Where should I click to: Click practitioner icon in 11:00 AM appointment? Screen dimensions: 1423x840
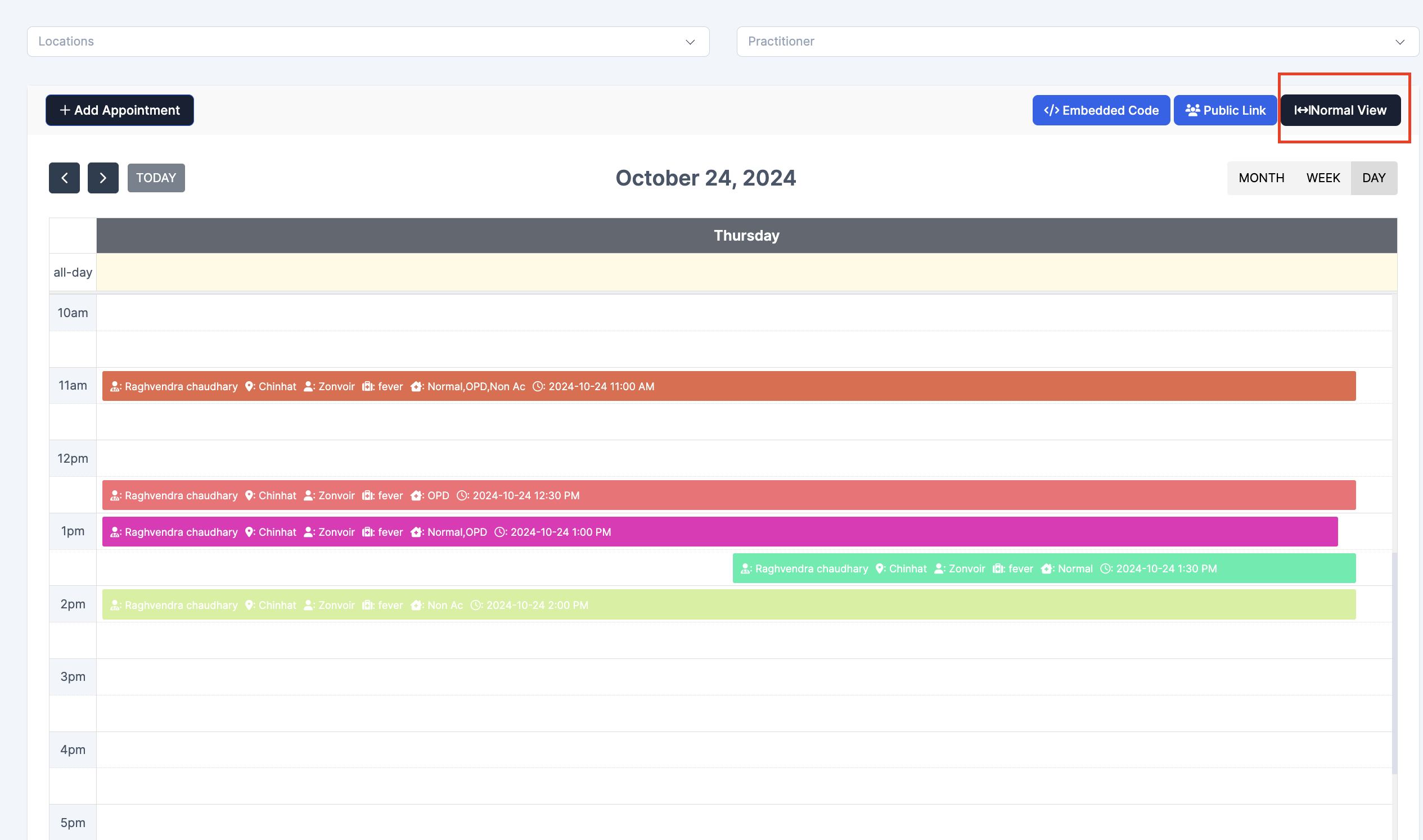tap(309, 387)
